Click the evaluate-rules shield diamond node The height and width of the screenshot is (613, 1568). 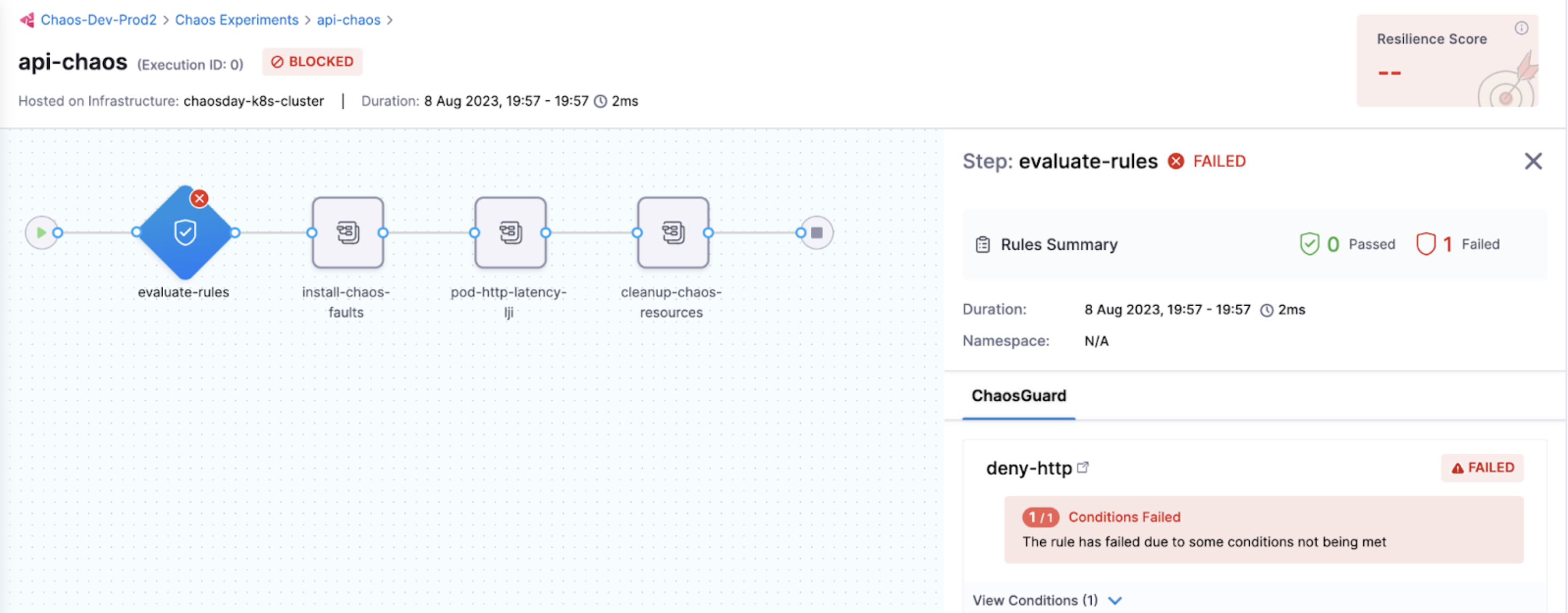[185, 233]
